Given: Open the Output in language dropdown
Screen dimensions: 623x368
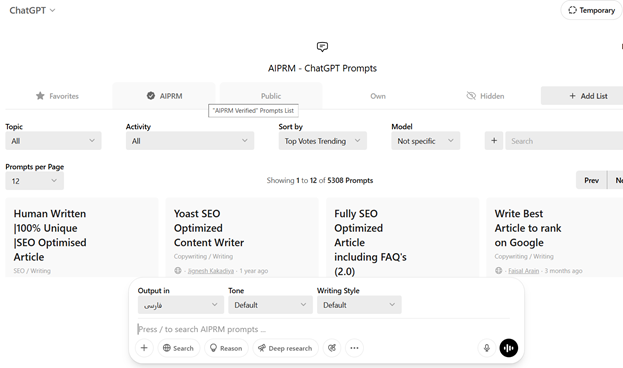Looking at the screenshot, I should click(x=181, y=305).
